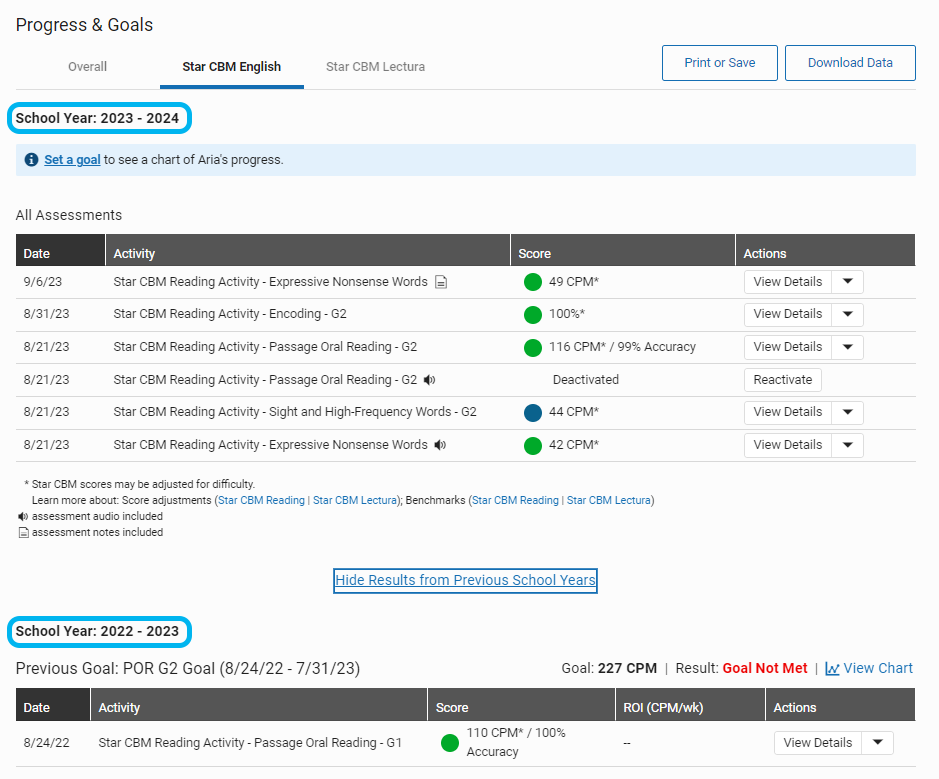Click the "100%*" score value
Viewport: 939px width, 779px height.
coord(567,314)
